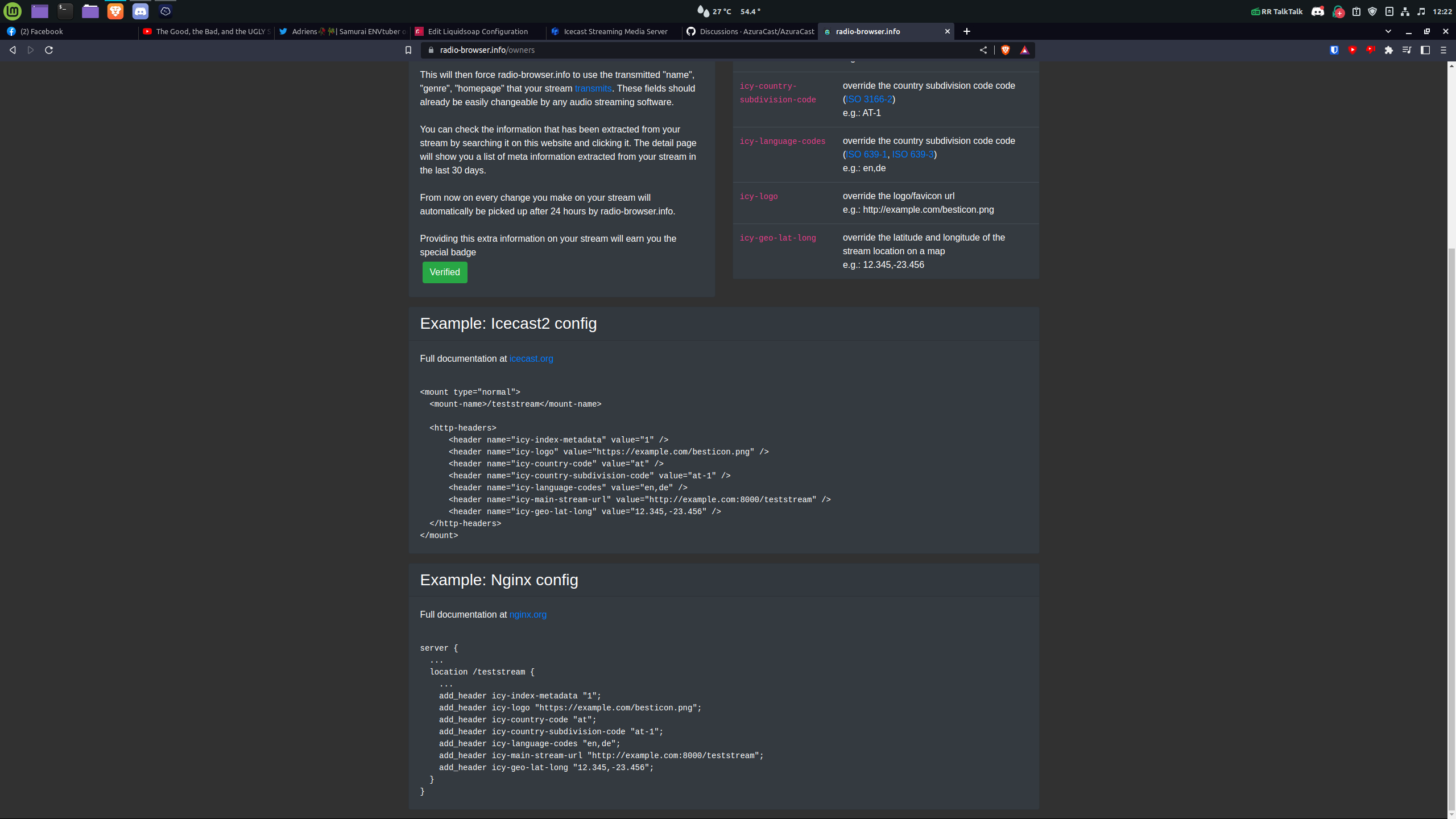Open the tab search dropdown
Viewport: 1456px width, 819px height.
tap(1388, 32)
